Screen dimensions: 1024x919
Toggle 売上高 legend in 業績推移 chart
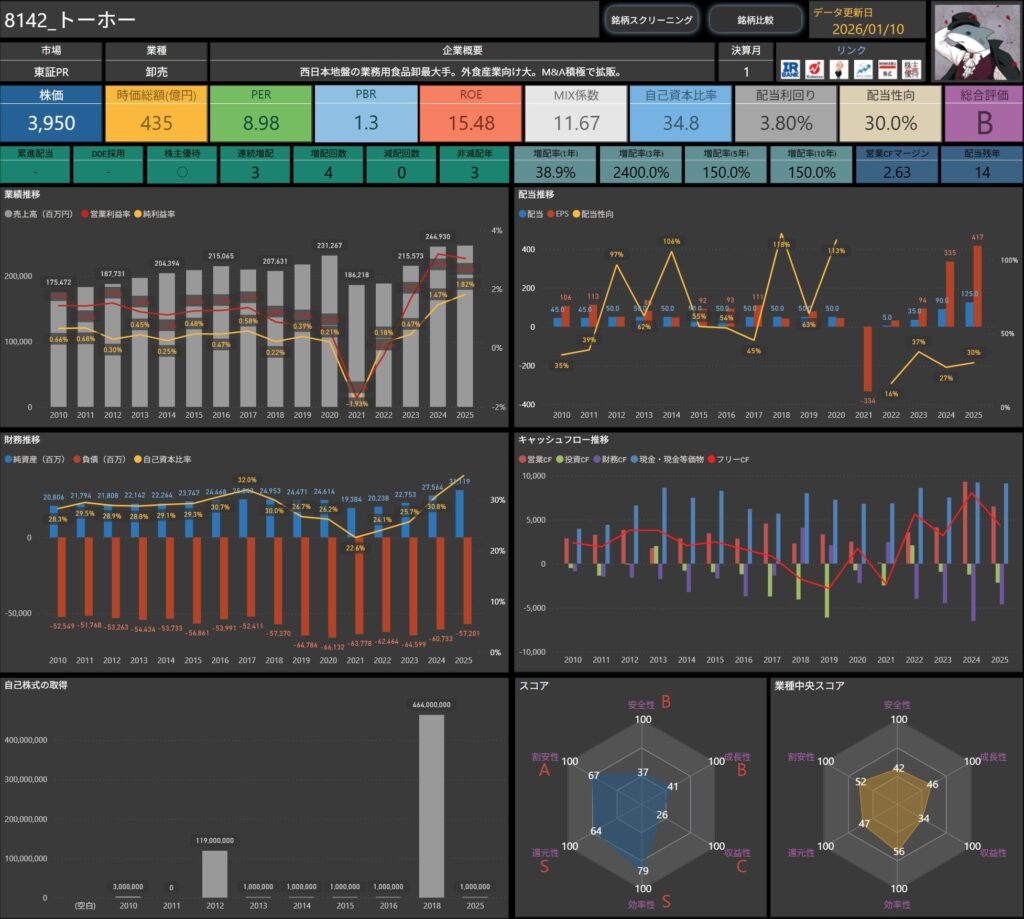(38, 214)
